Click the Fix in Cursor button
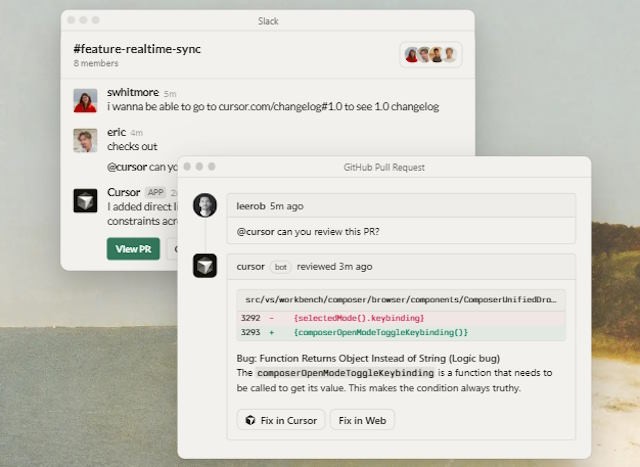 point(281,420)
